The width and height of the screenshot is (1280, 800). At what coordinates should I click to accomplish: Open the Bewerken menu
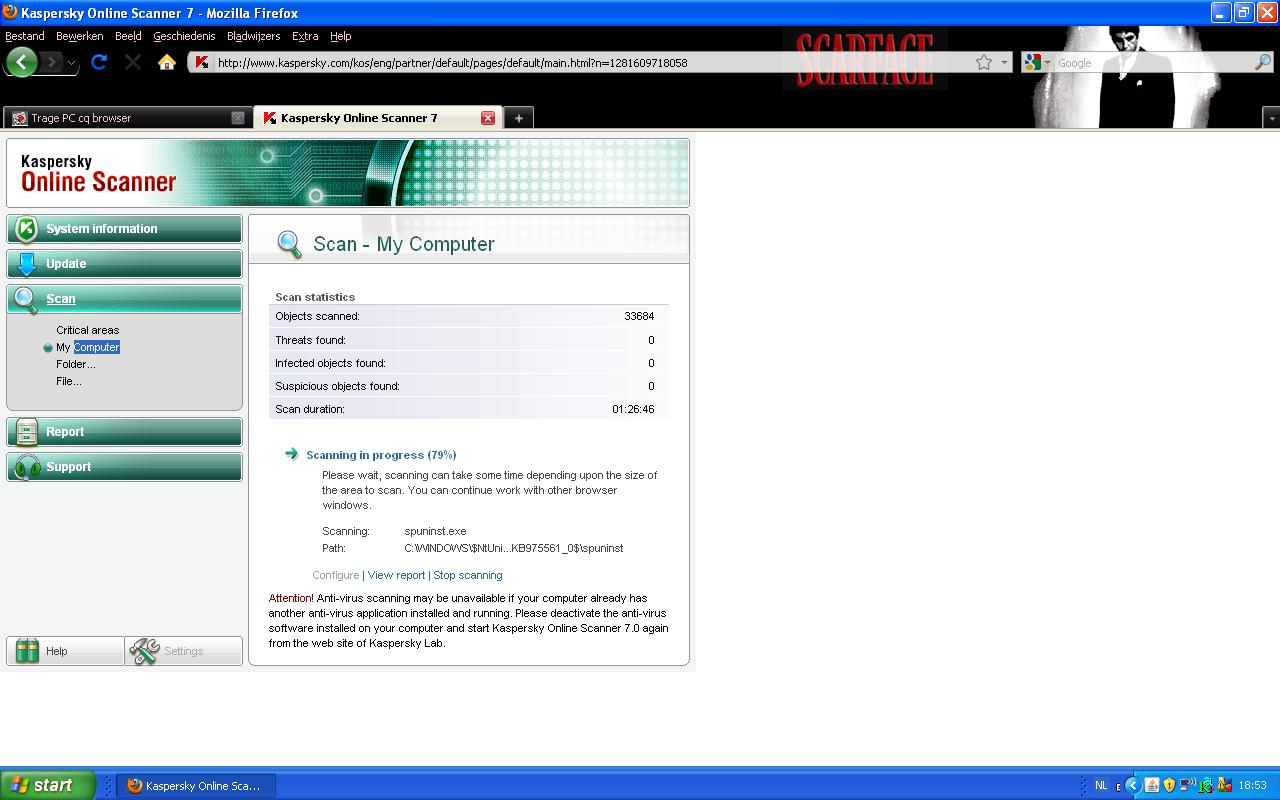(x=80, y=36)
